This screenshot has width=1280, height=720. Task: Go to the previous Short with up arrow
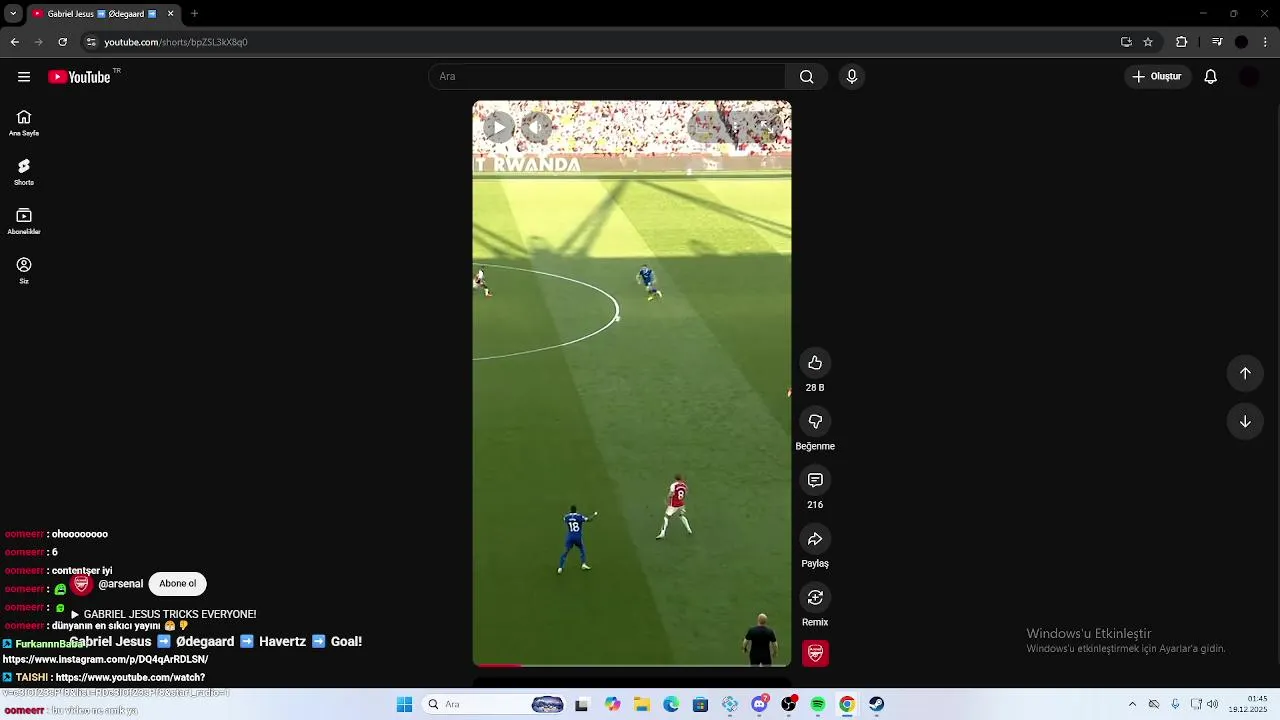coord(1245,373)
